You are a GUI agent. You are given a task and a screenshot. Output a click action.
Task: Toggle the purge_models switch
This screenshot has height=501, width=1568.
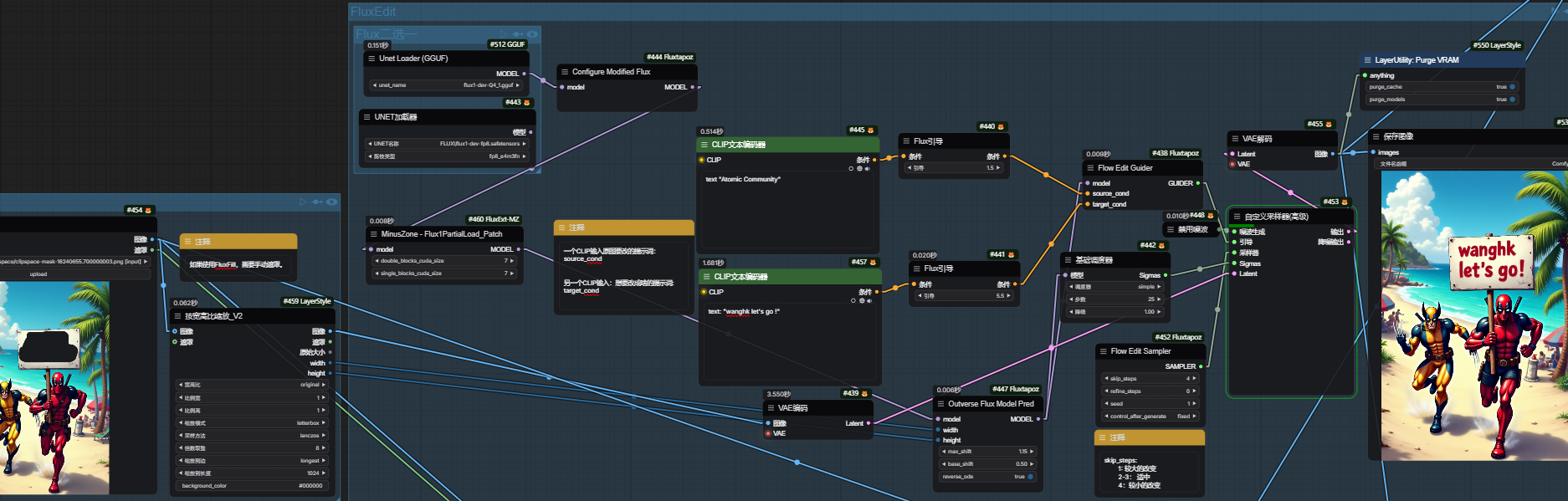pyautogui.click(x=1512, y=100)
